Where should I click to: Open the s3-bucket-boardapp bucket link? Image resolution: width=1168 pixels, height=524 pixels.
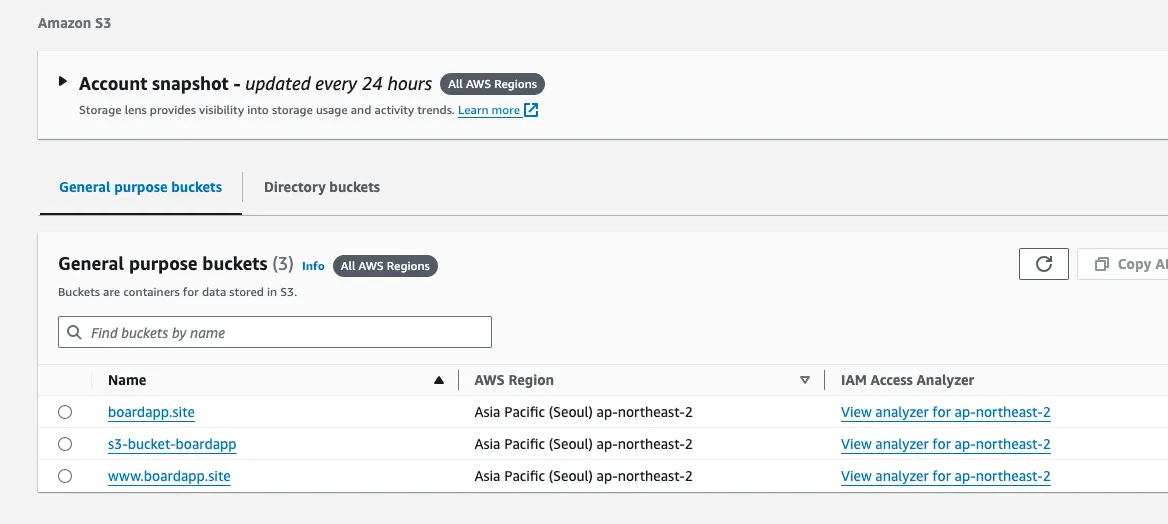[172, 444]
